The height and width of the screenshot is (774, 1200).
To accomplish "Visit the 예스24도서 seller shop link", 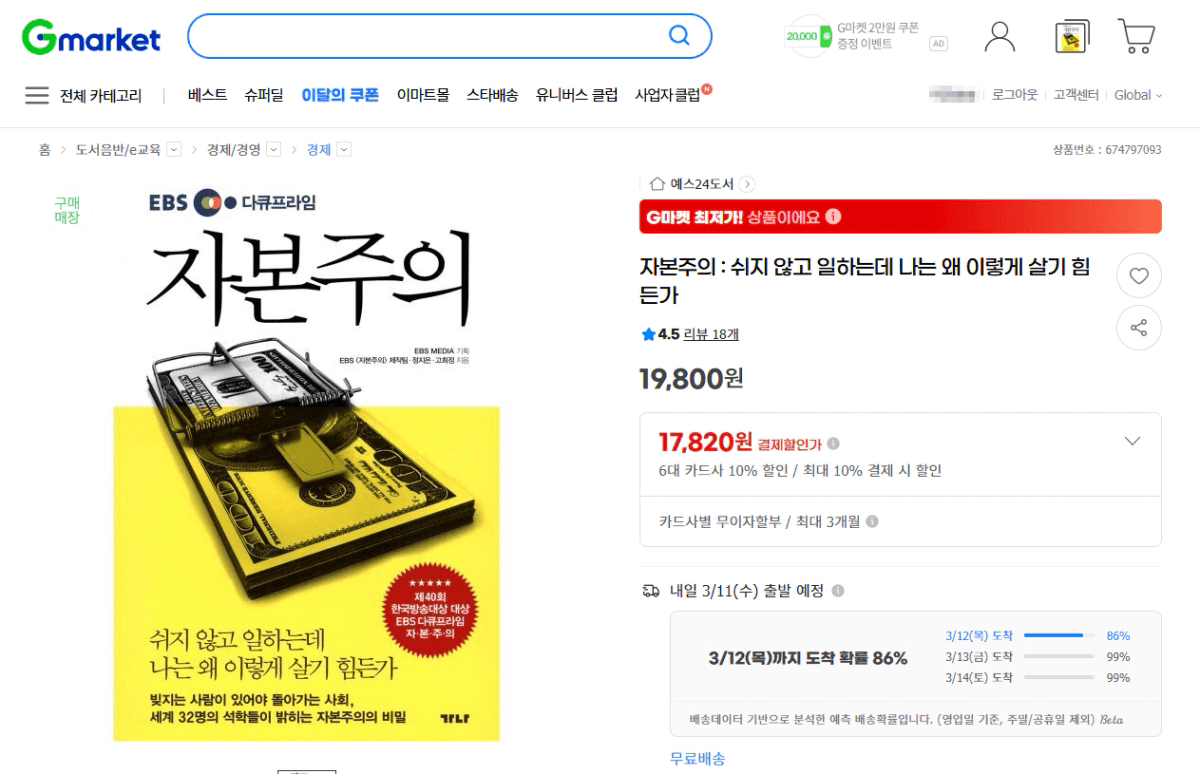I will 702,184.
